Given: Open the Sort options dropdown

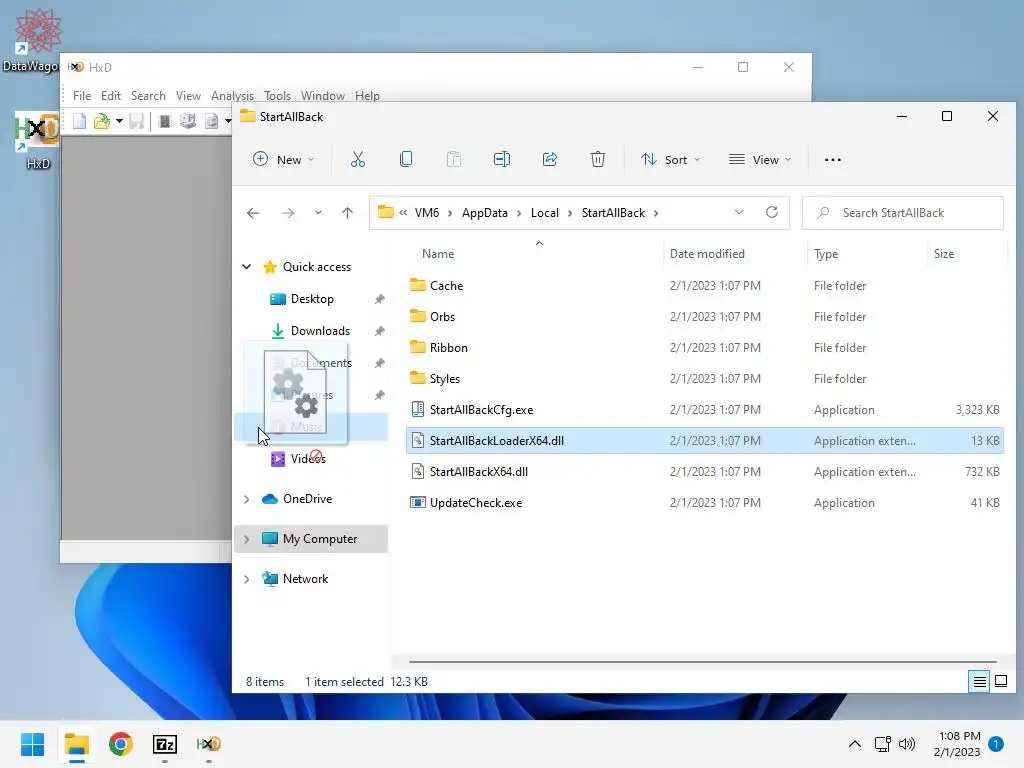Looking at the screenshot, I should pos(671,159).
